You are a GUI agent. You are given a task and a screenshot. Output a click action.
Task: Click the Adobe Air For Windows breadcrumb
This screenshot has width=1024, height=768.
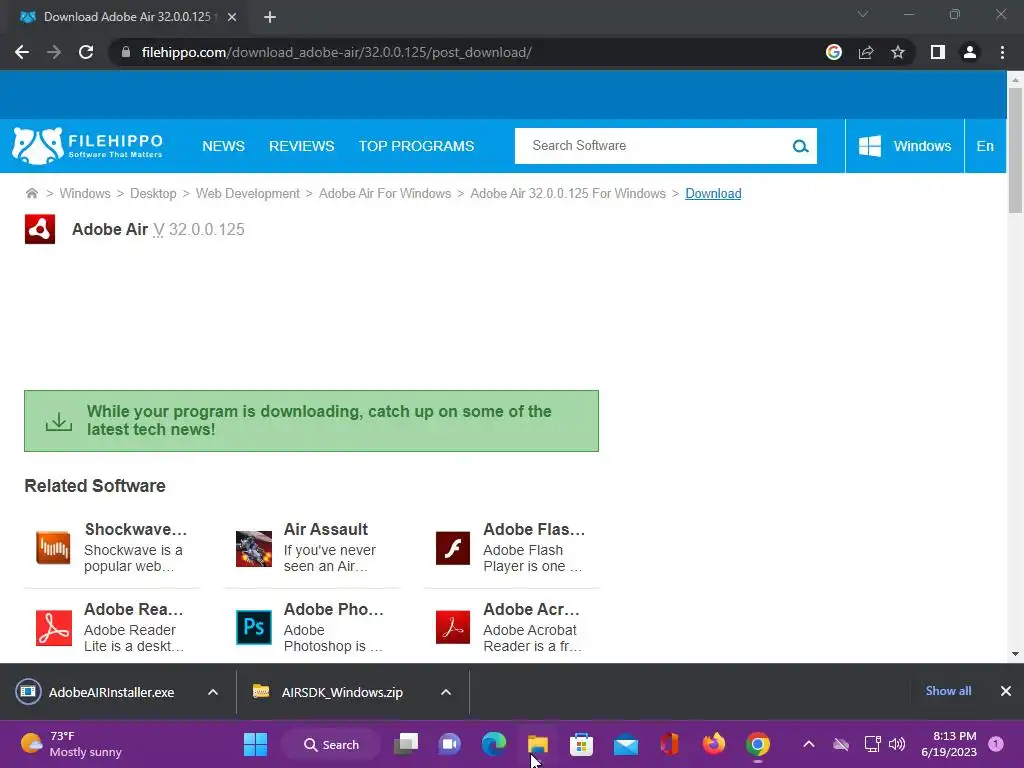(385, 193)
